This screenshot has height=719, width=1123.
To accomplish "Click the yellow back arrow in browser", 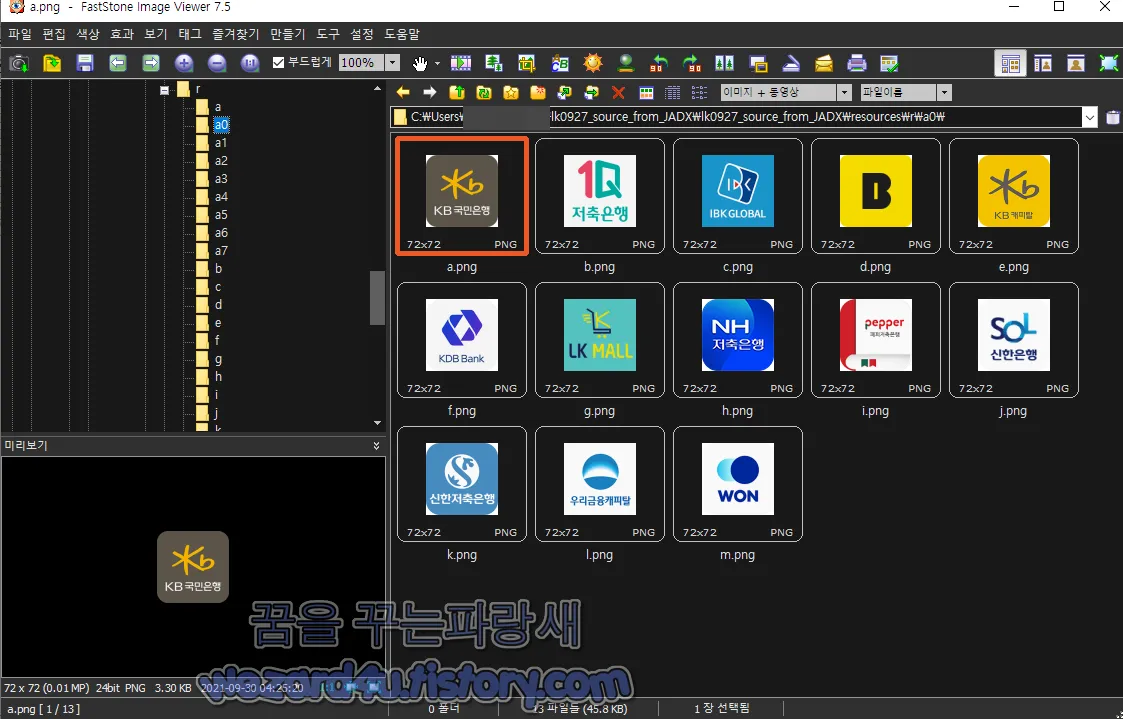I will coord(403,92).
